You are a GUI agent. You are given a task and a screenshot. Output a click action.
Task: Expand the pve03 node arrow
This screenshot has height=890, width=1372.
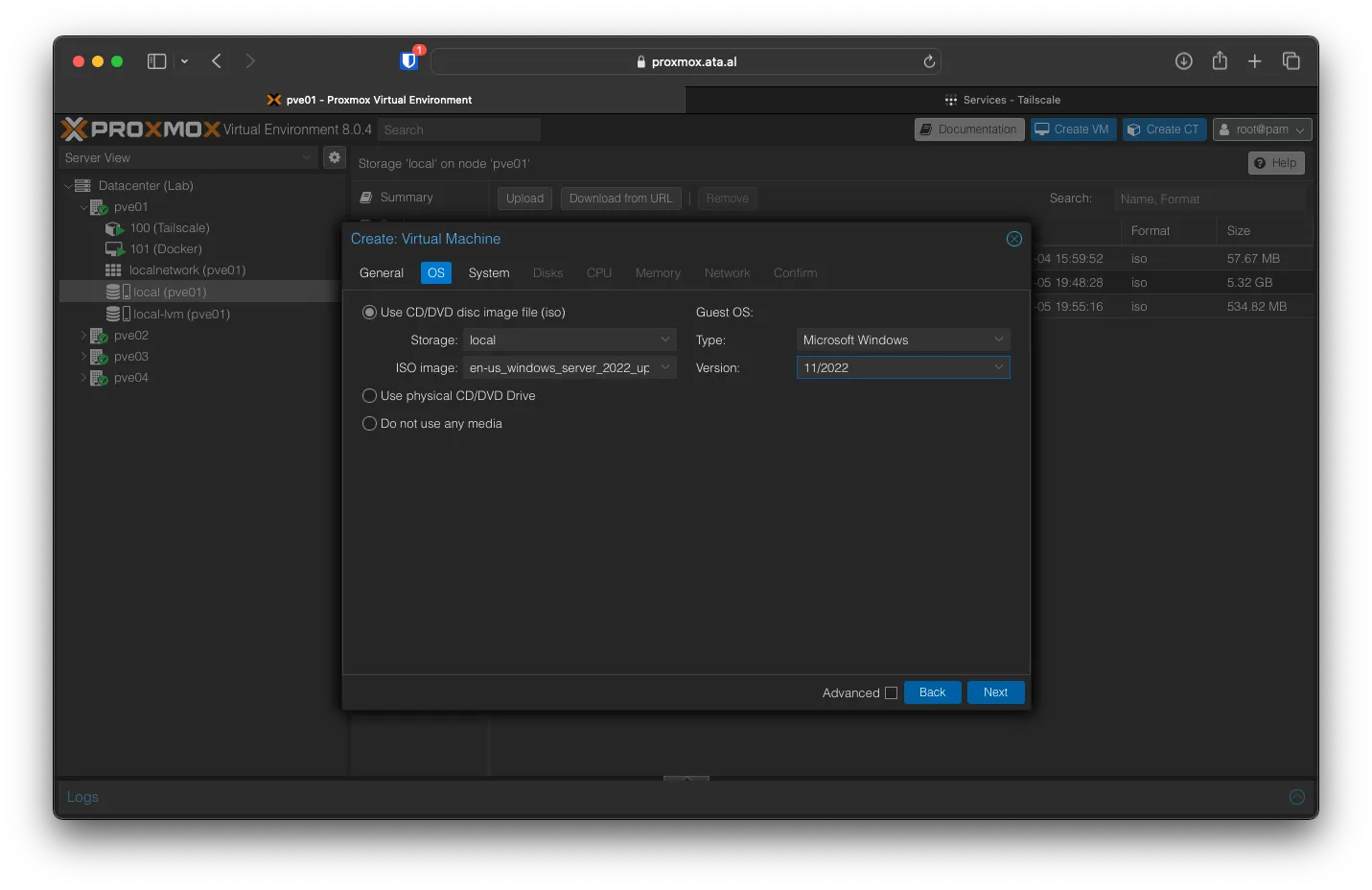(x=83, y=357)
